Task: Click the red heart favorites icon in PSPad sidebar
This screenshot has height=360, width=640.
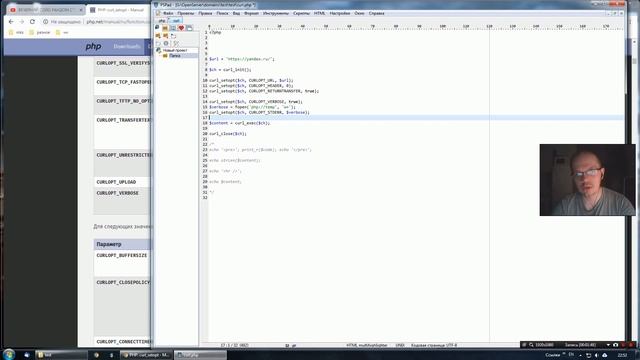Action: (181, 28)
